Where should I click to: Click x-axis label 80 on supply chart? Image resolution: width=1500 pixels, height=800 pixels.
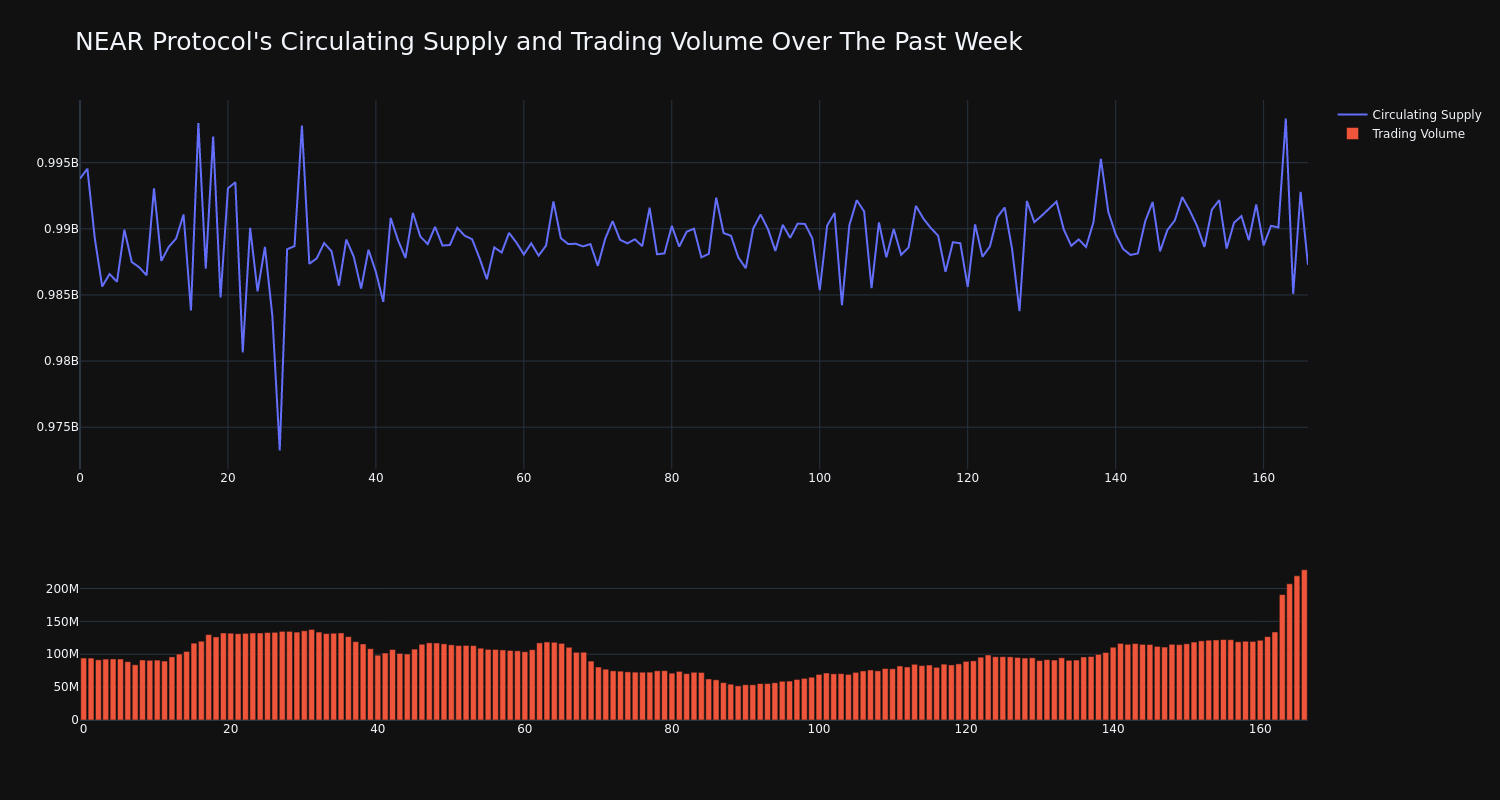click(x=672, y=478)
